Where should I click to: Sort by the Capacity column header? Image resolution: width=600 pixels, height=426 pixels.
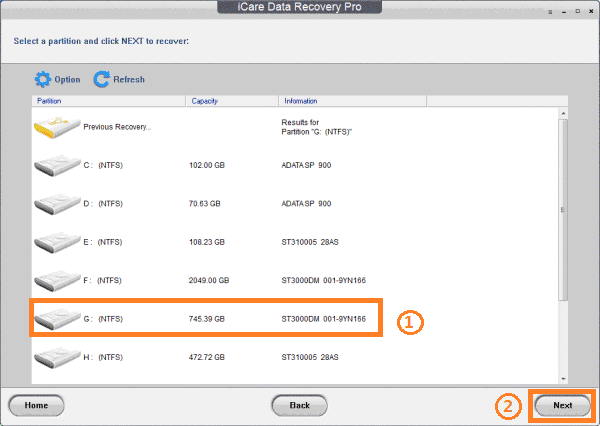pos(231,101)
